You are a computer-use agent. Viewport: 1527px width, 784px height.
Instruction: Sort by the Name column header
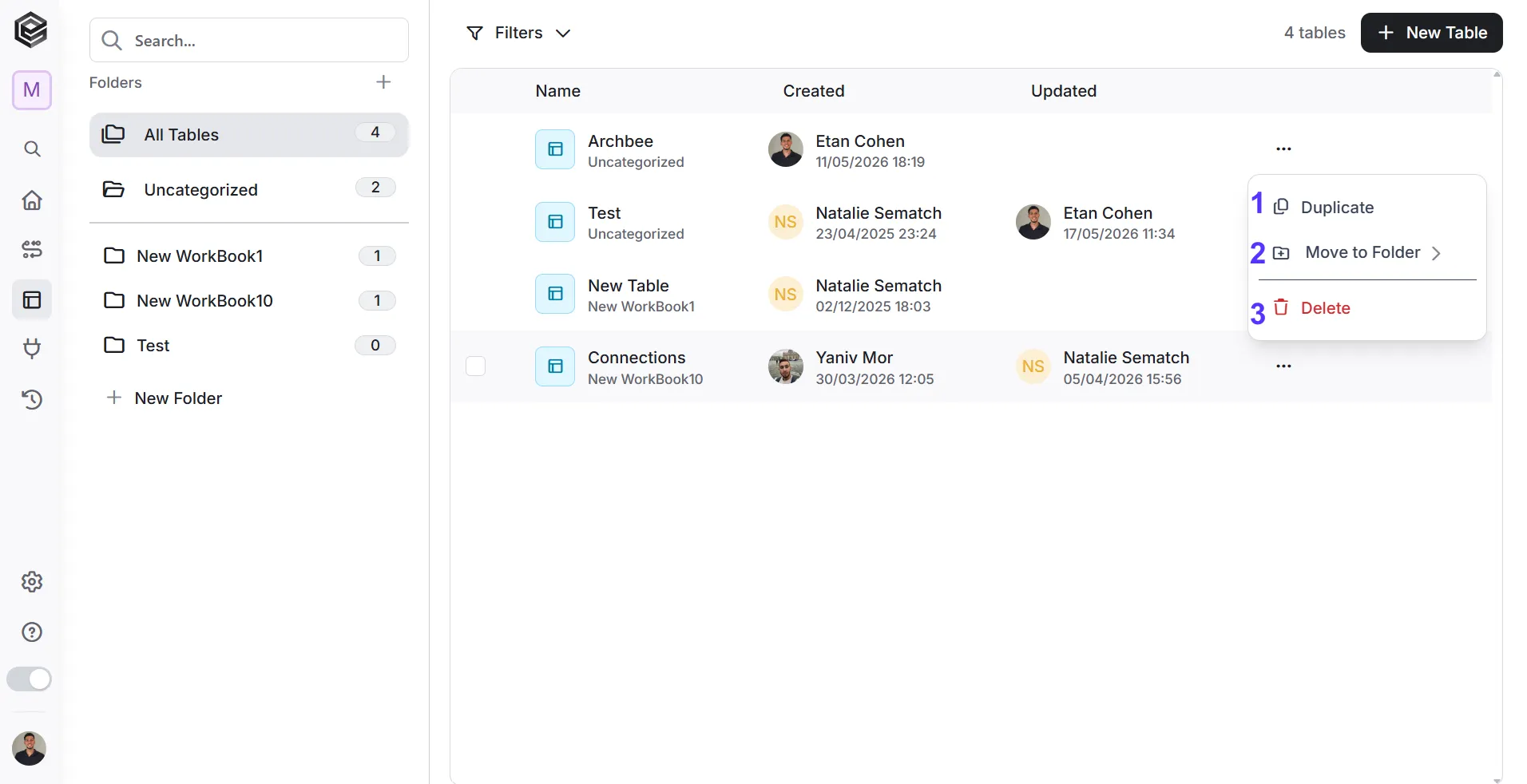click(x=557, y=91)
